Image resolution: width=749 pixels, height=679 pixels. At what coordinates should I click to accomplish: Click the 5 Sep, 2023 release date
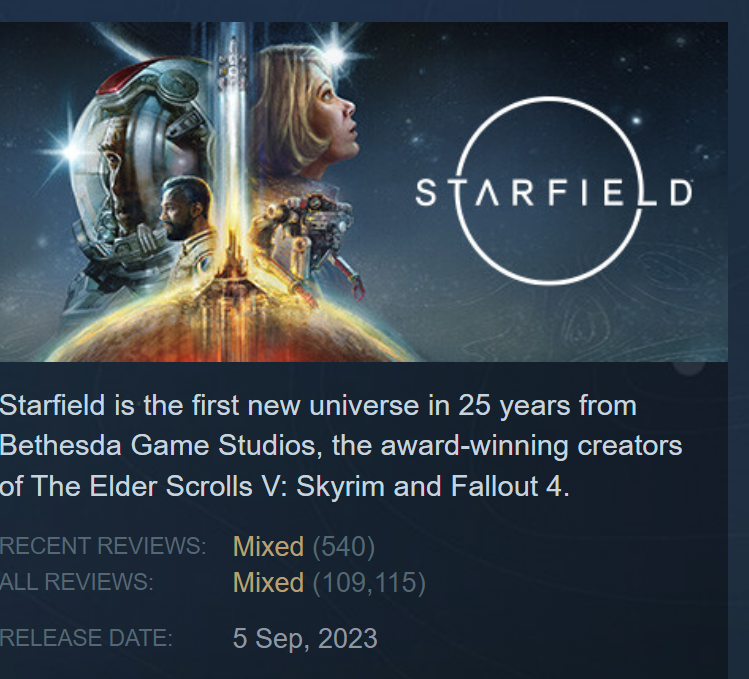click(305, 638)
